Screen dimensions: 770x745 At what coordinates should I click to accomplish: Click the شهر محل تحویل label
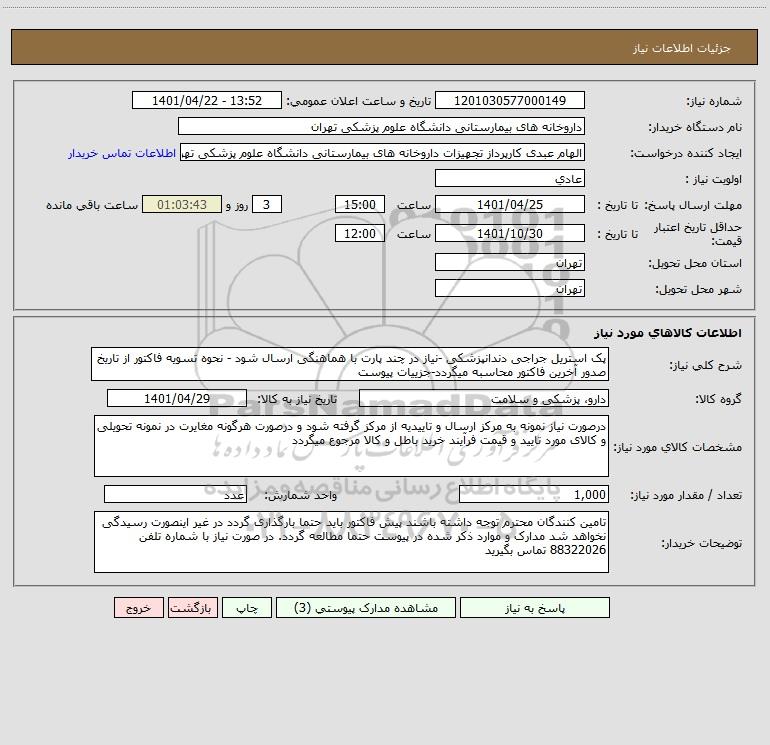[x=698, y=289]
